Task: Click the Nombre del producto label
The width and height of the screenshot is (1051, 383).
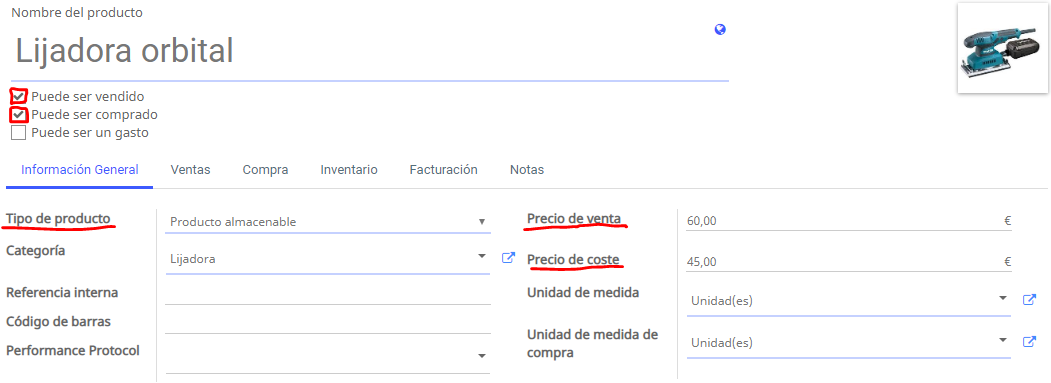Action: pos(77,13)
